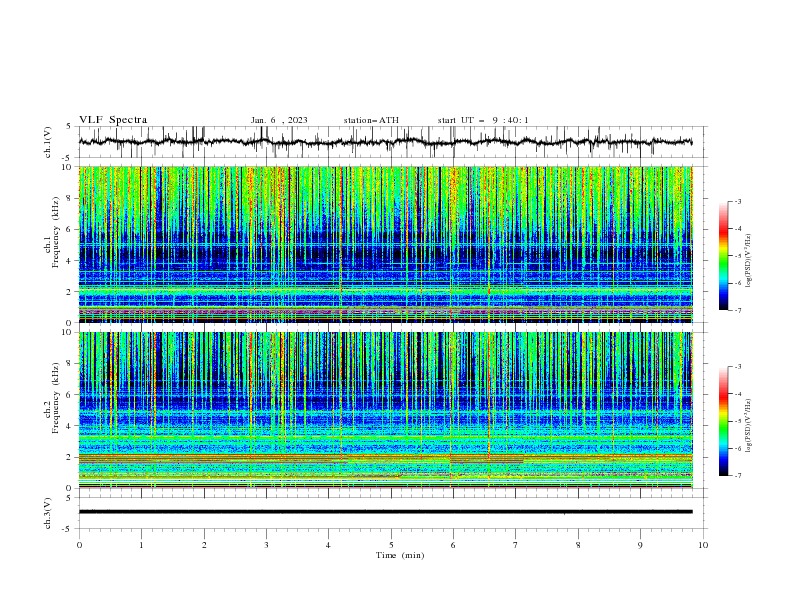Image resolution: width=792 pixels, height=612 pixels.
Task: Click the ch.1 voltage waveform trace
Action: click(x=385, y=142)
